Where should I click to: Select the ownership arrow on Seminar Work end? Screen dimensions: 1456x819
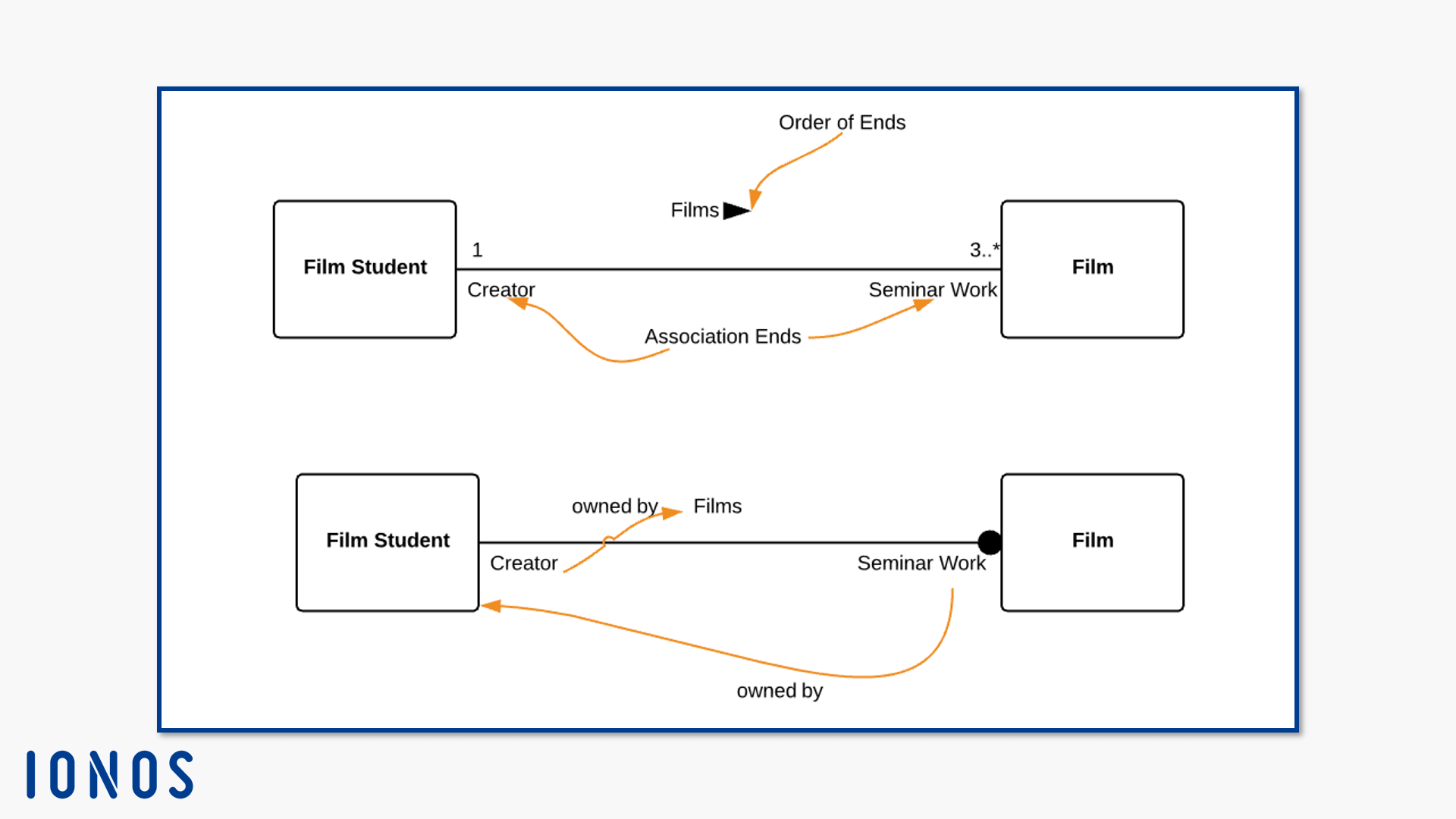(986, 540)
